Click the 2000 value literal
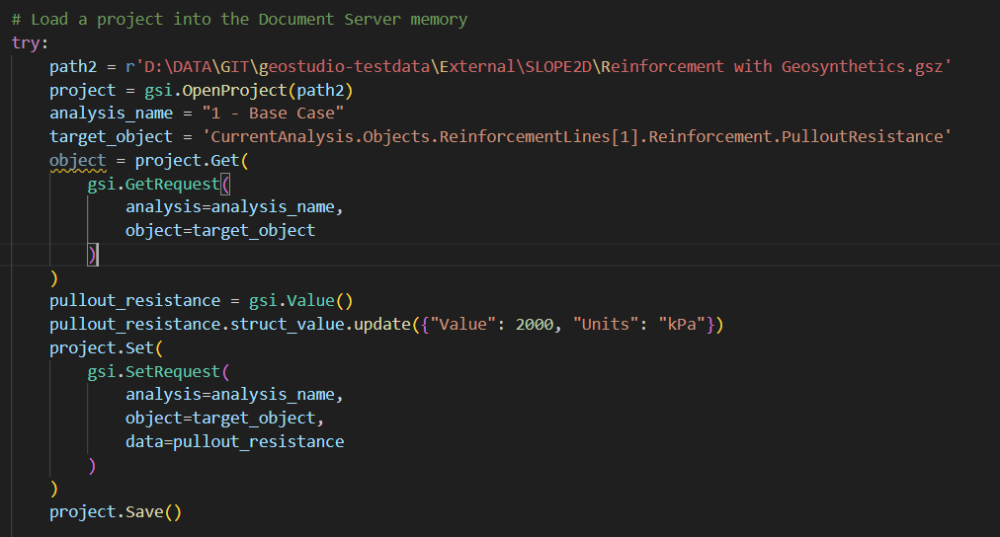1000x537 pixels. [x=534, y=325]
